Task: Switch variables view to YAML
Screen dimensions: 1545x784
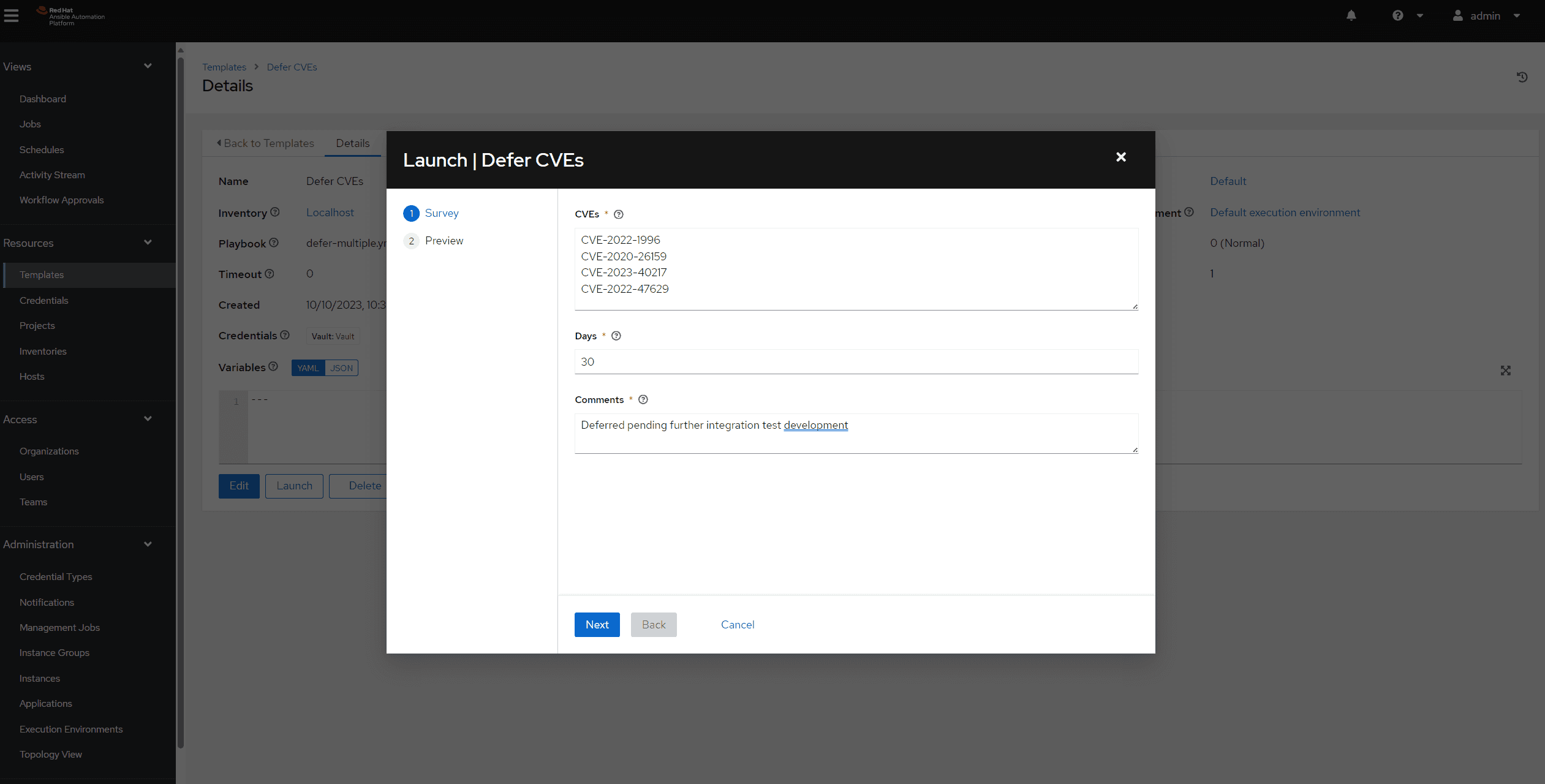Action: 308,368
